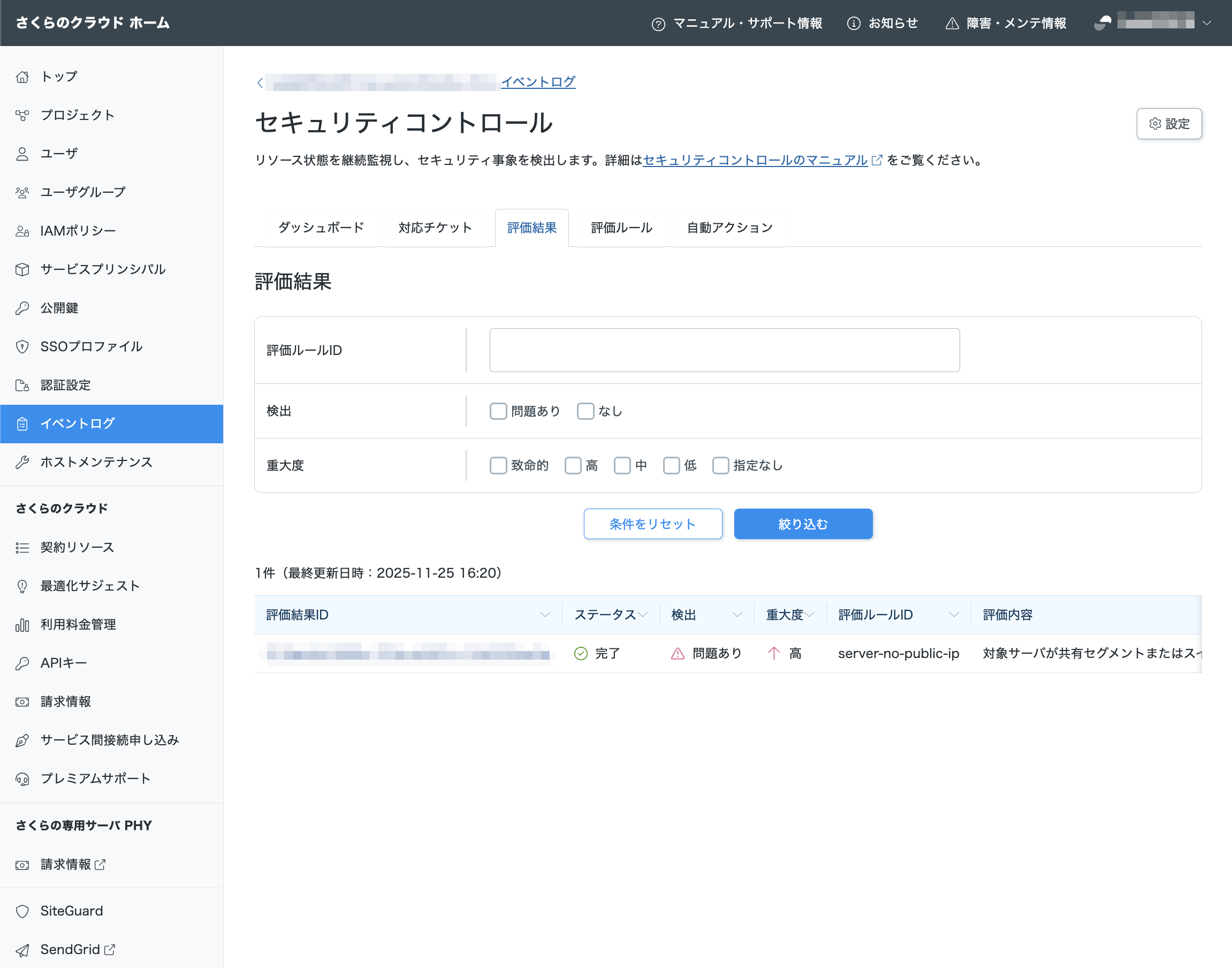This screenshot has width=1232, height=968.
Task: Click the 評価ルールID text input field
Action: coord(724,350)
